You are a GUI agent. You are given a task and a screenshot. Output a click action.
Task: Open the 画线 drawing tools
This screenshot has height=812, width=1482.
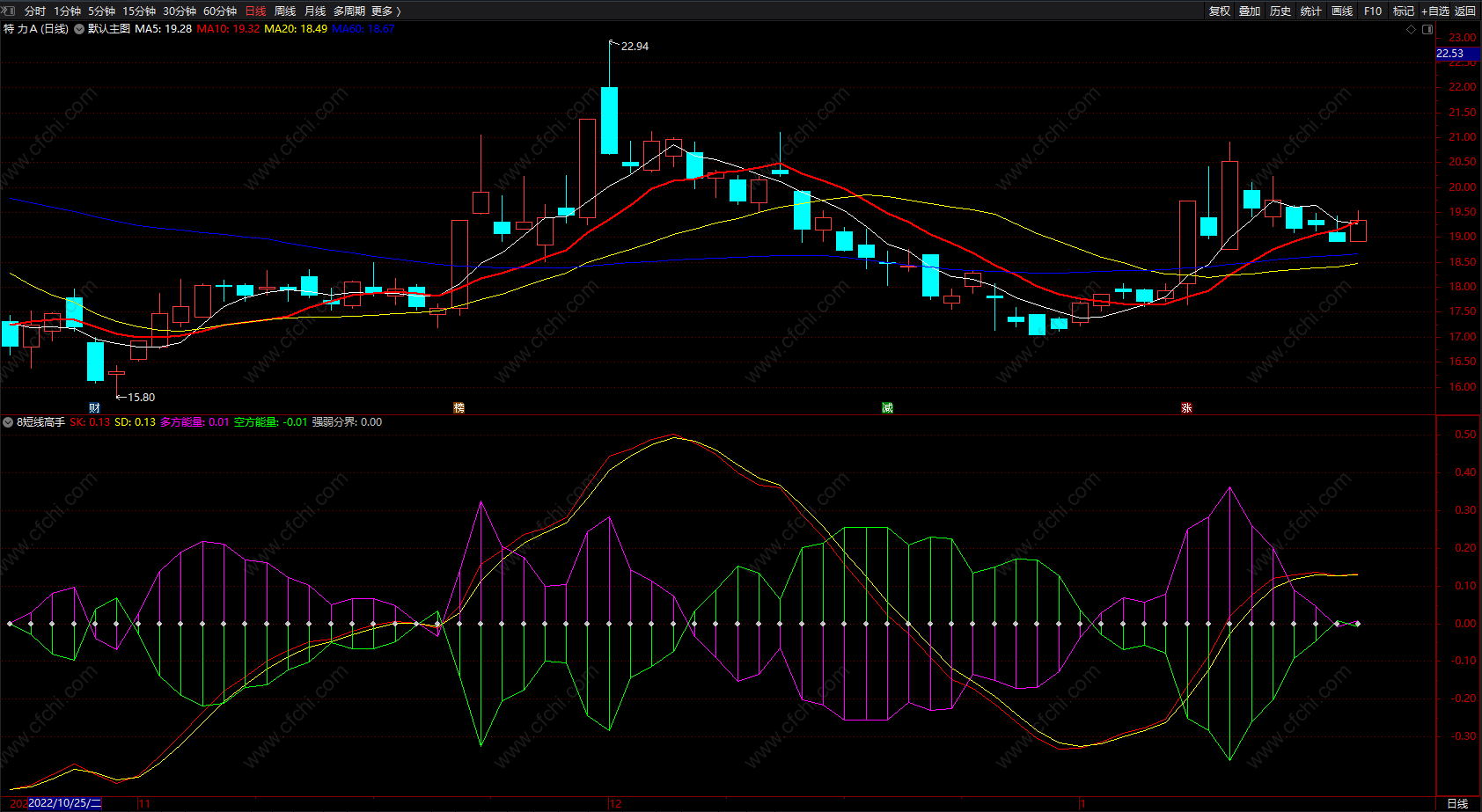coord(1342,11)
